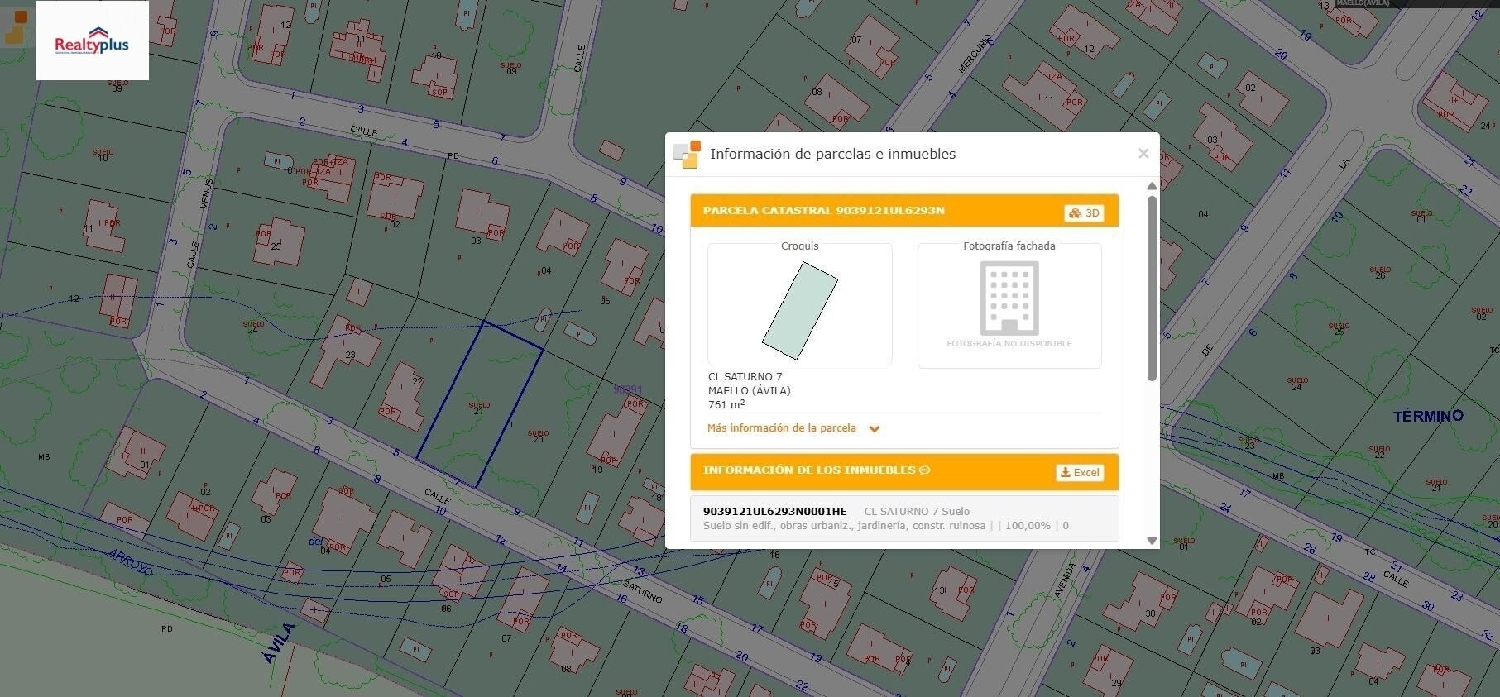The image size is (1500, 697).
Task: Click the TERMINO label on the map
Action: pyautogui.click(x=1428, y=415)
